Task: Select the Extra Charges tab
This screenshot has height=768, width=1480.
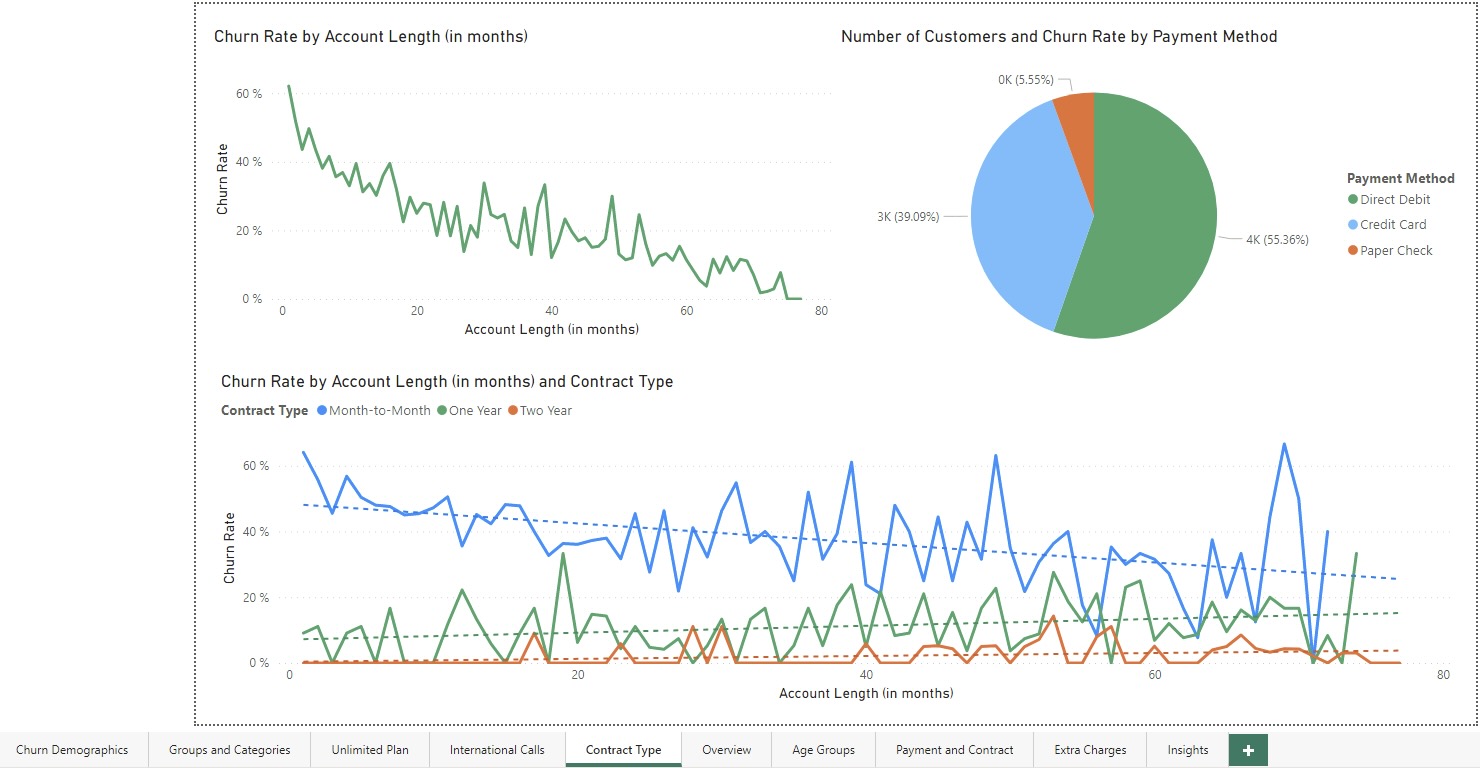Action: (x=1089, y=749)
